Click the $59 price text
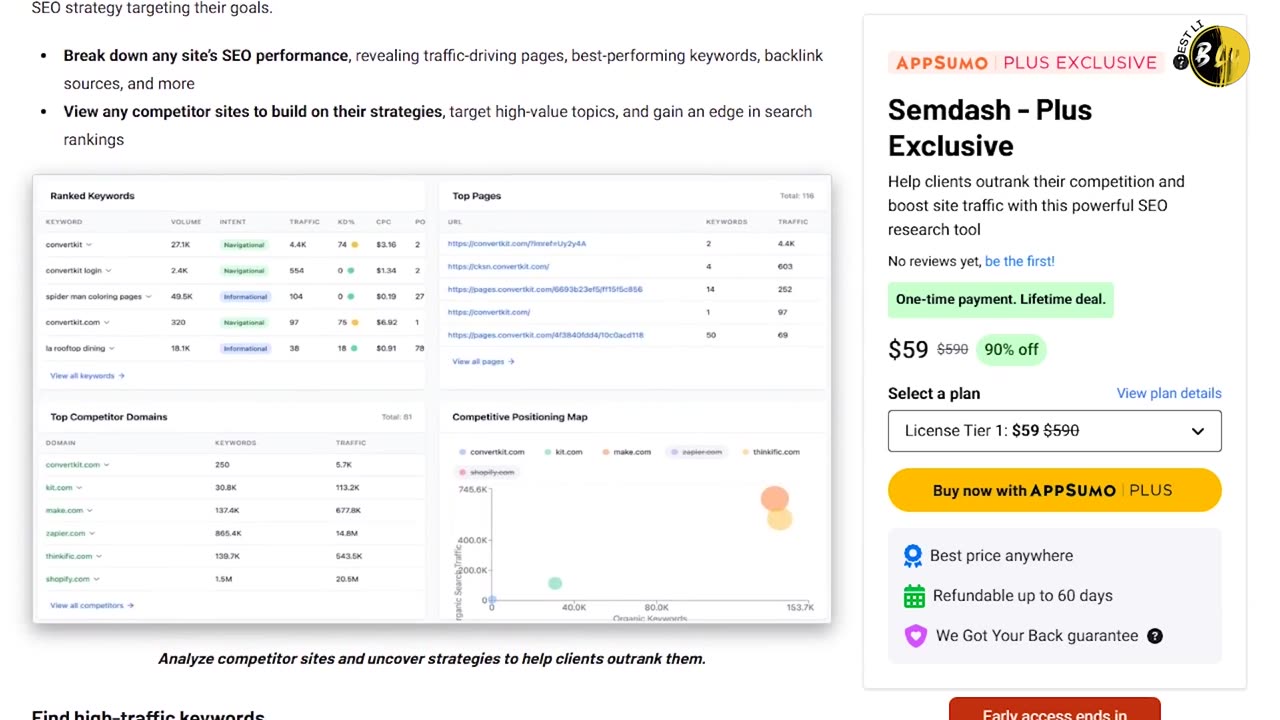The image size is (1280, 720). click(908, 349)
